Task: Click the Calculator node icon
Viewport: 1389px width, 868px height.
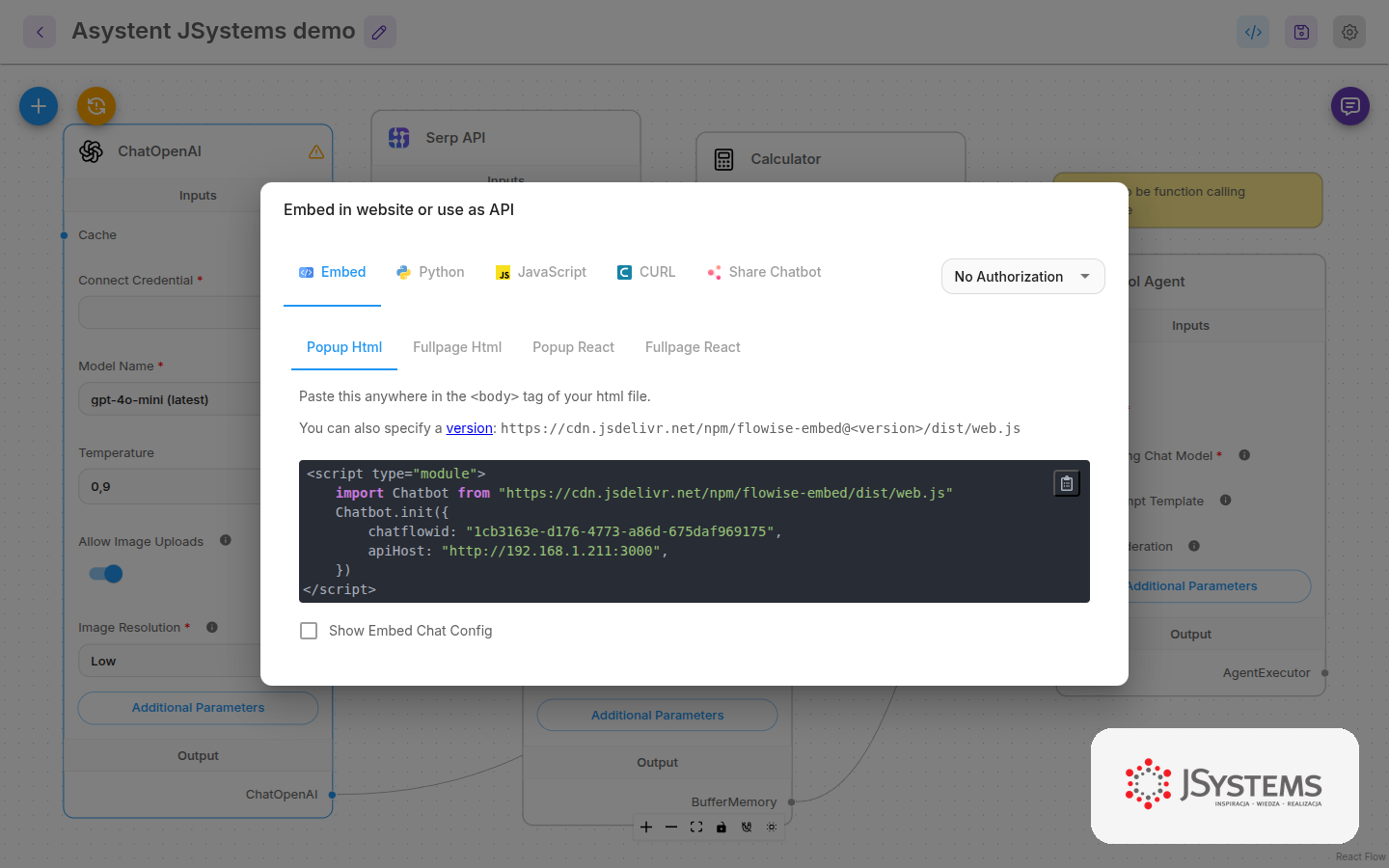Action: pyautogui.click(x=724, y=159)
